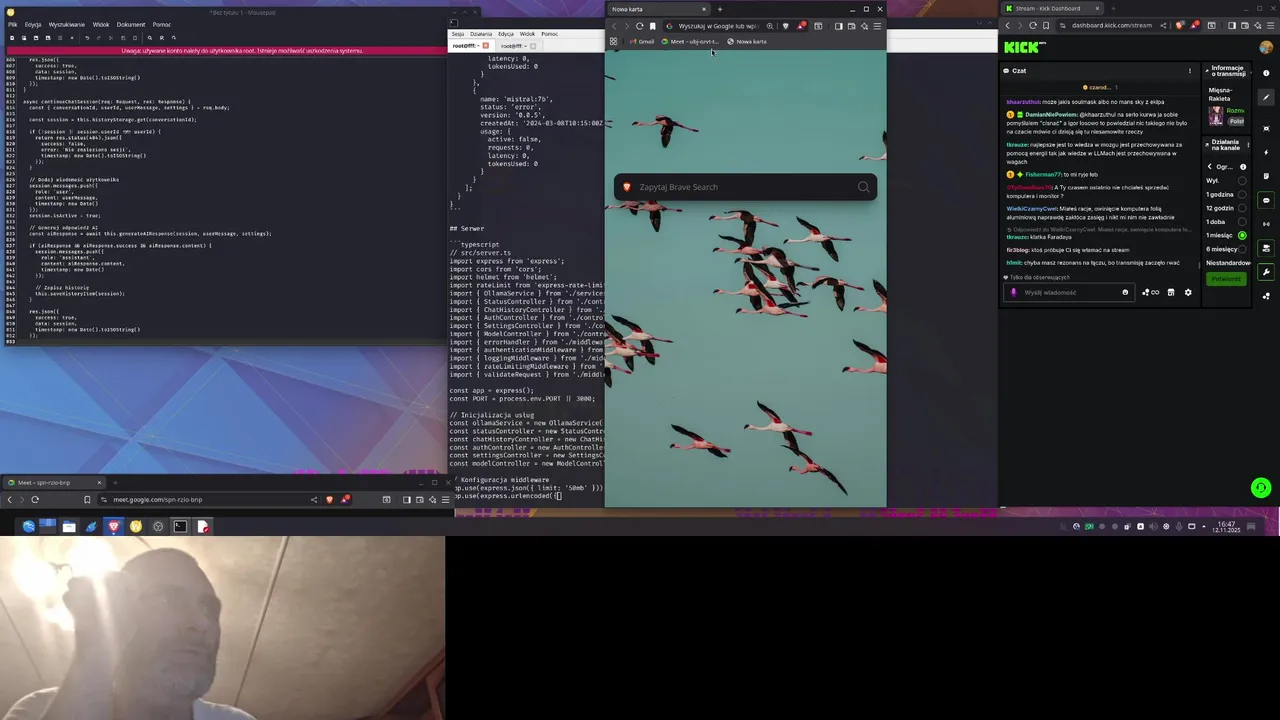Click the green Potwierdź button
This screenshot has width=1280, height=720.
click(x=1226, y=279)
